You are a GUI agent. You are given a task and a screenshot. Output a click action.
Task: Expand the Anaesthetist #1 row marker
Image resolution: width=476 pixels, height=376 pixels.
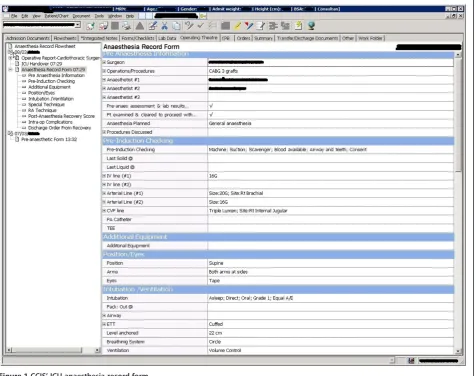point(104,80)
